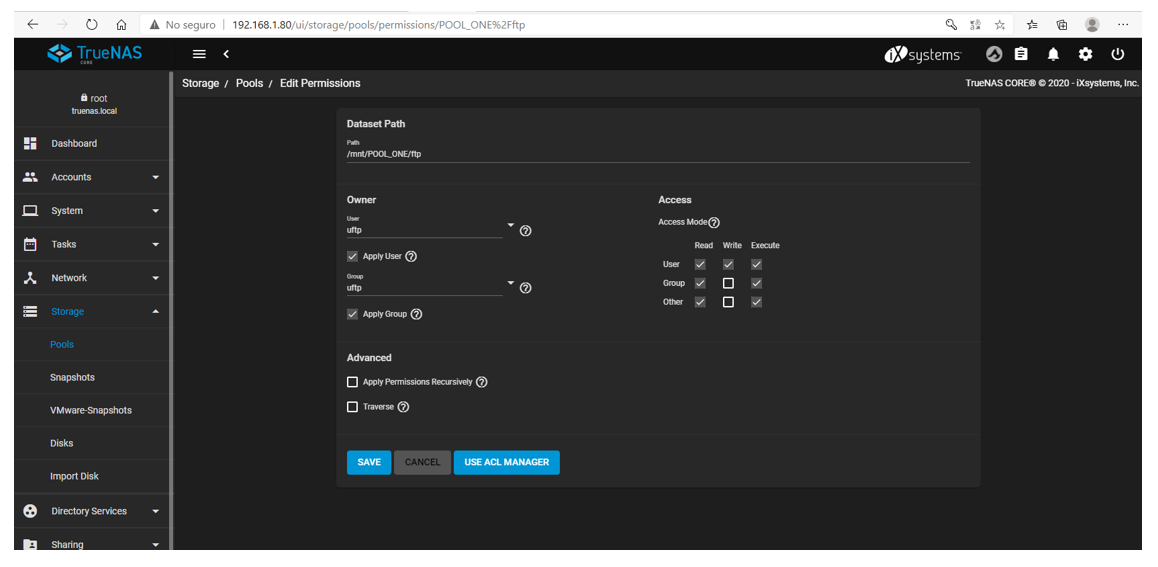Screen dimensions: 1158x567
Task: Add page to browser favorites star
Action: pos(999,24)
